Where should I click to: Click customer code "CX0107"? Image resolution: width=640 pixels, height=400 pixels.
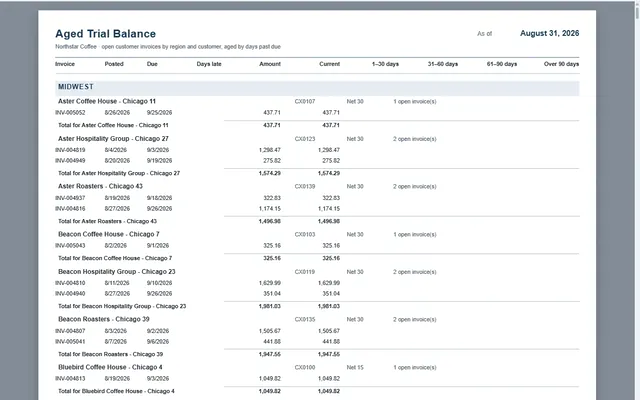(x=305, y=102)
